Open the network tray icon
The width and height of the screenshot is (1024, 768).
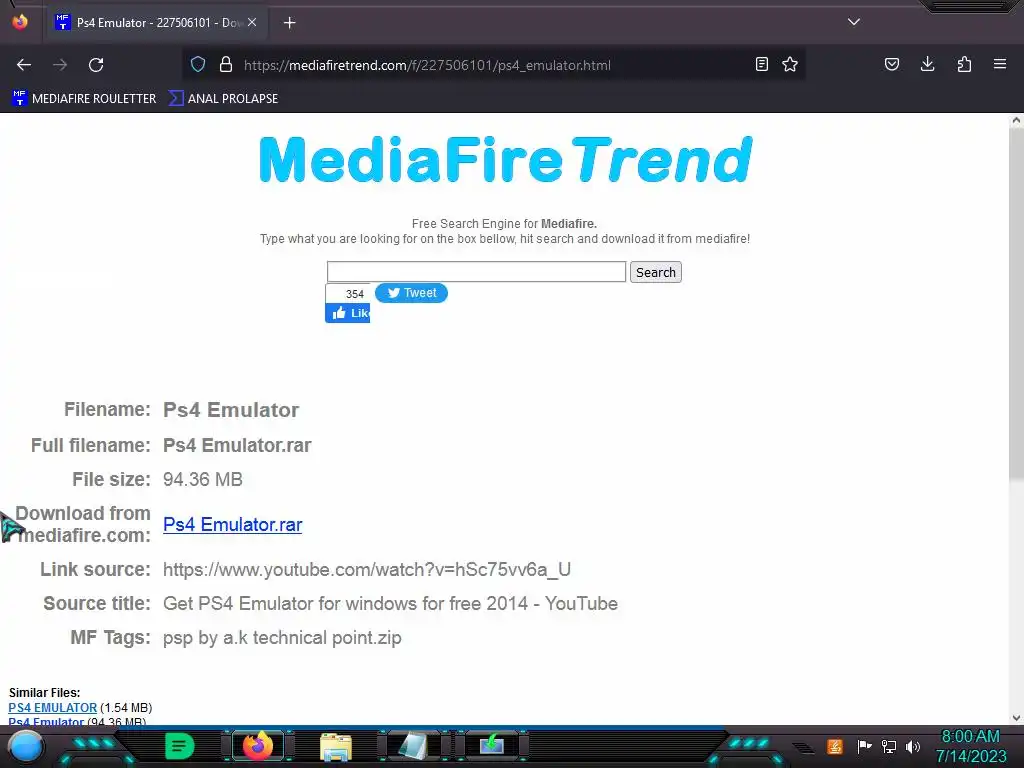pos(889,746)
